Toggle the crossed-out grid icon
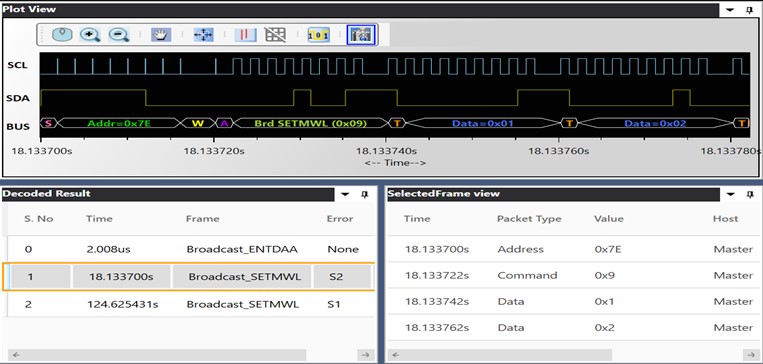Image resolution: width=763 pixels, height=364 pixels. pyautogui.click(x=275, y=35)
